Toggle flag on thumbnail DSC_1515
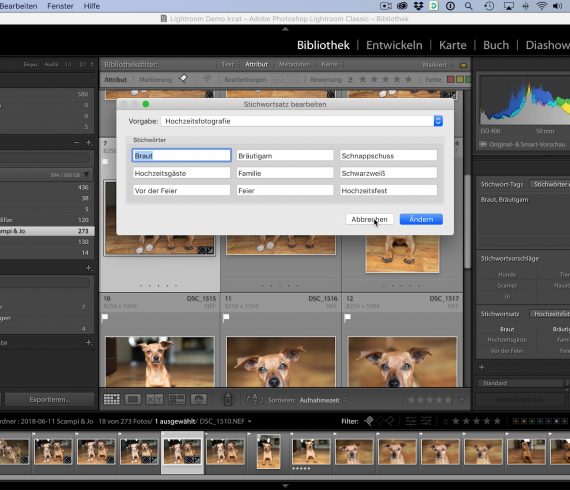 coord(105,317)
